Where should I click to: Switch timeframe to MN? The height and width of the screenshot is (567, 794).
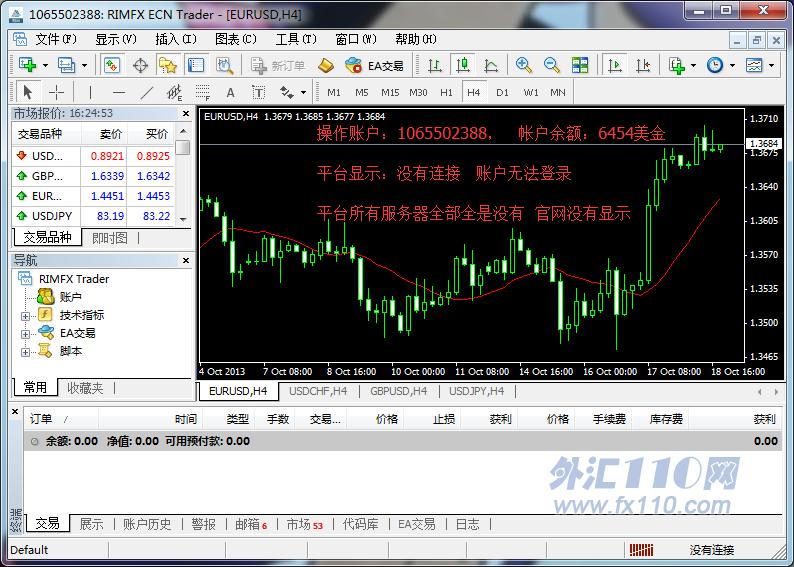[x=558, y=92]
